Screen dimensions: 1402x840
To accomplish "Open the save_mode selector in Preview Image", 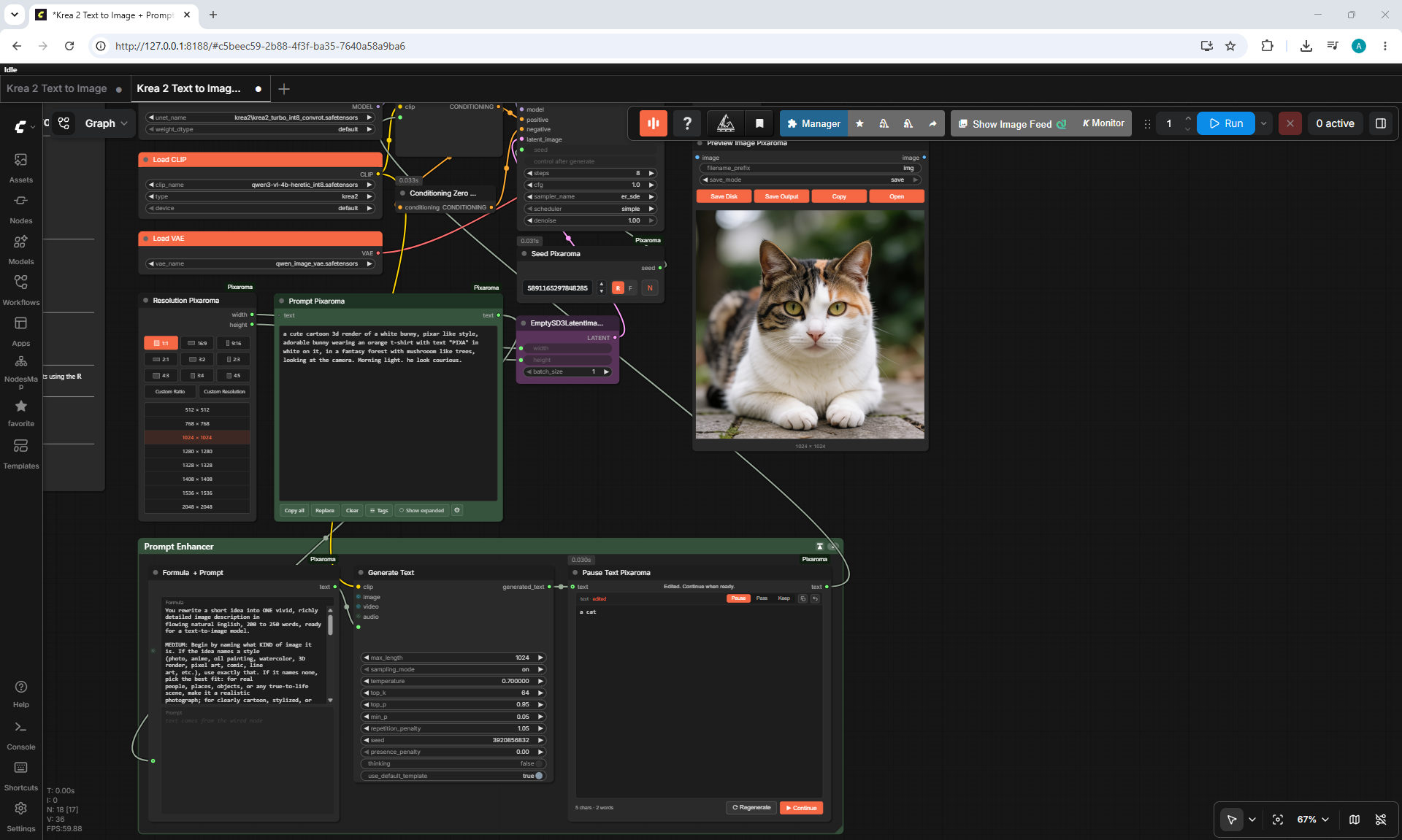I will (x=811, y=180).
